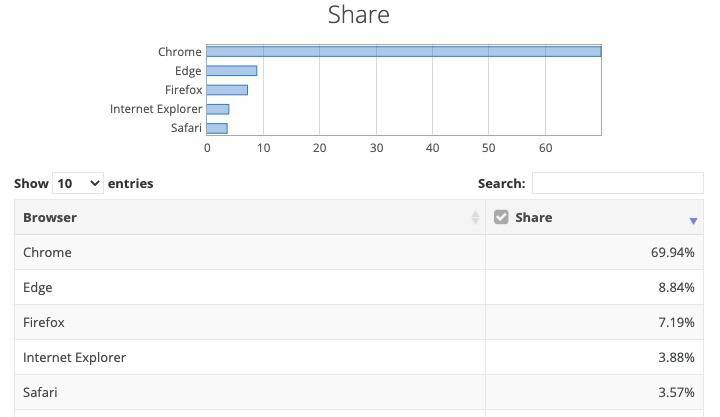Select the Safari cell in the table
The width and height of the screenshot is (720, 417).
(x=41, y=393)
